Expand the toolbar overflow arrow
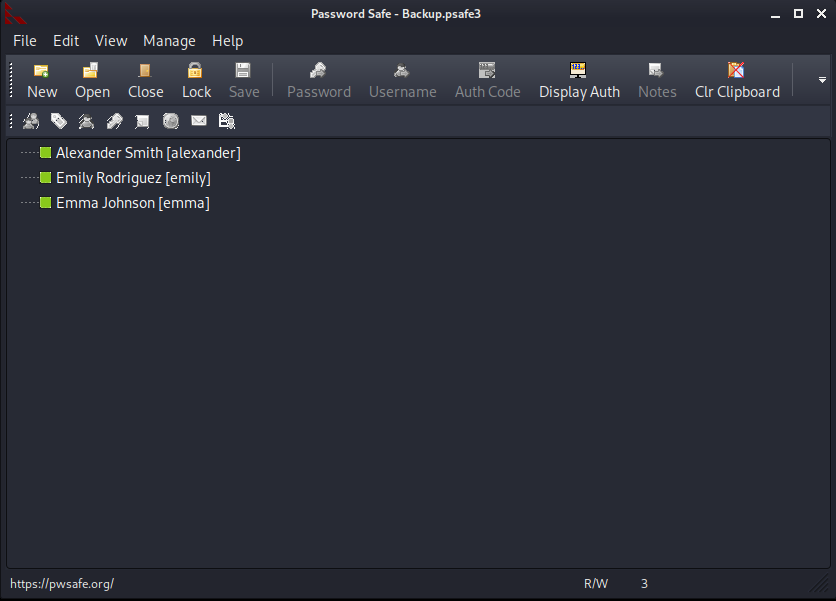 tap(822, 80)
